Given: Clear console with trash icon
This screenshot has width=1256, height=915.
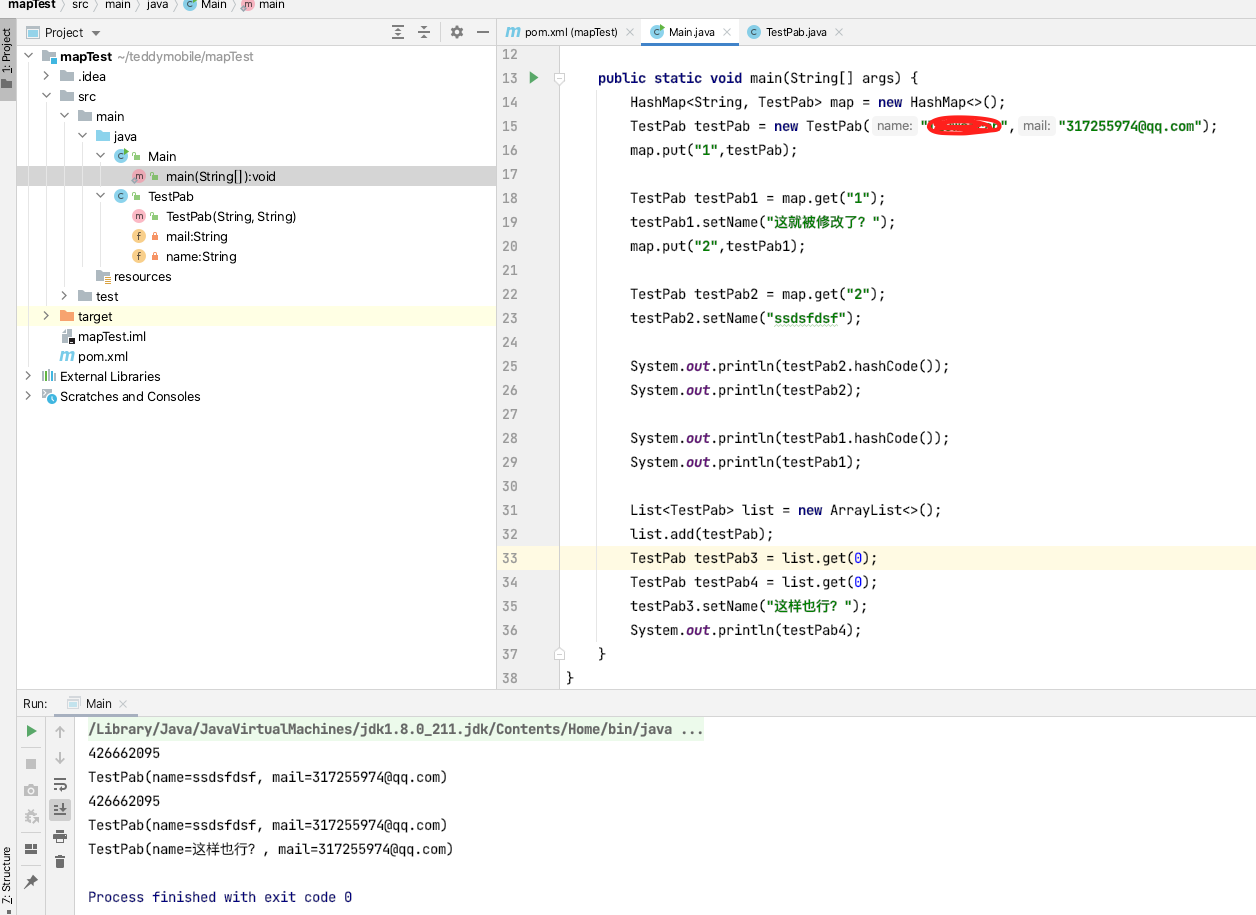Looking at the screenshot, I should (x=60, y=861).
